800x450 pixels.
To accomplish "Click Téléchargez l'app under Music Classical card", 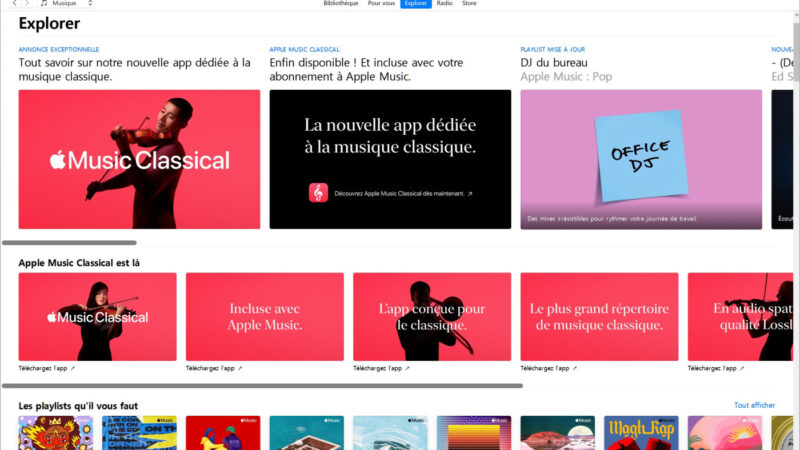I will pos(46,368).
